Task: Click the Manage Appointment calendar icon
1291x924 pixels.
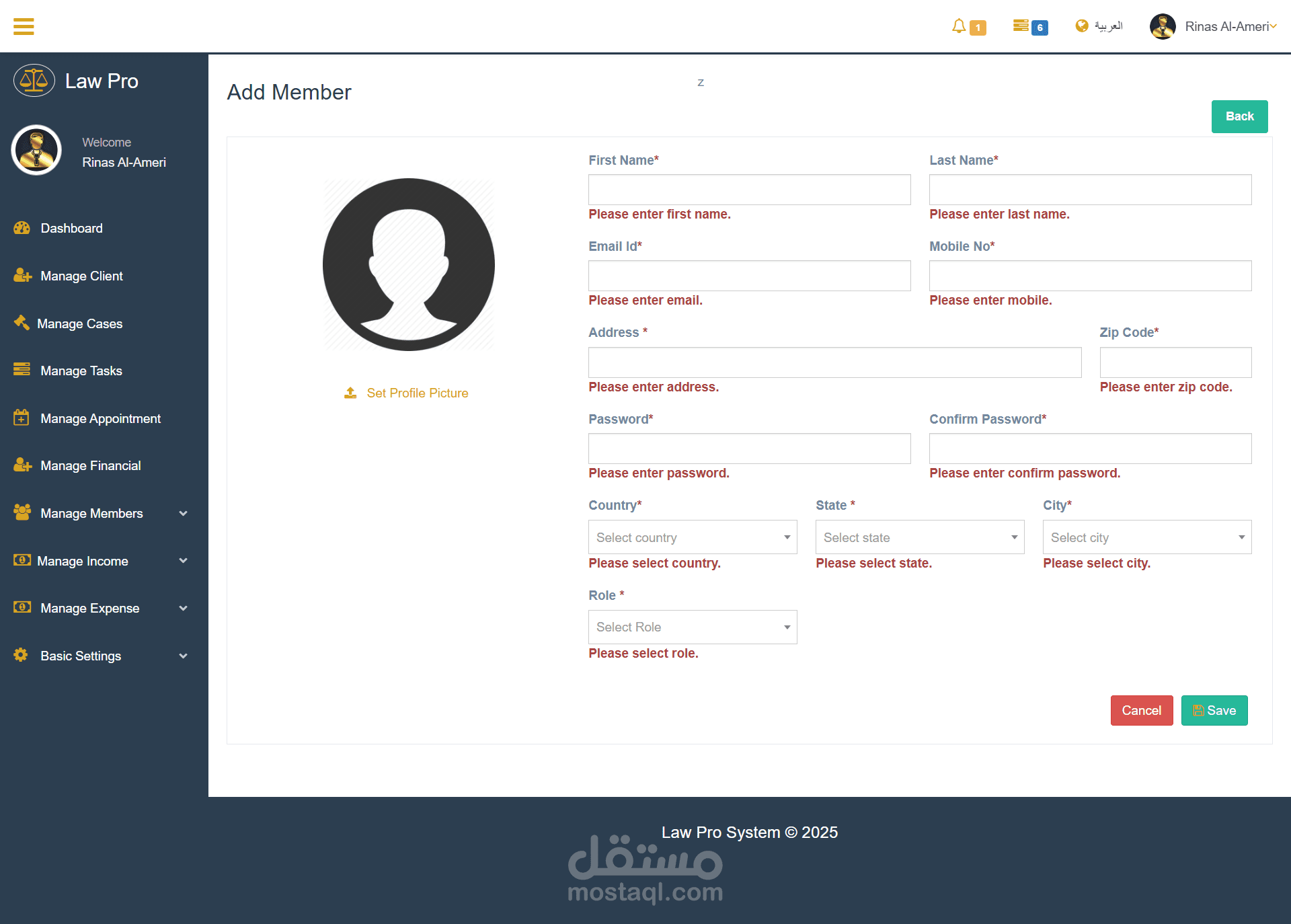Action: pyautogui.click(x=22, y=418)
